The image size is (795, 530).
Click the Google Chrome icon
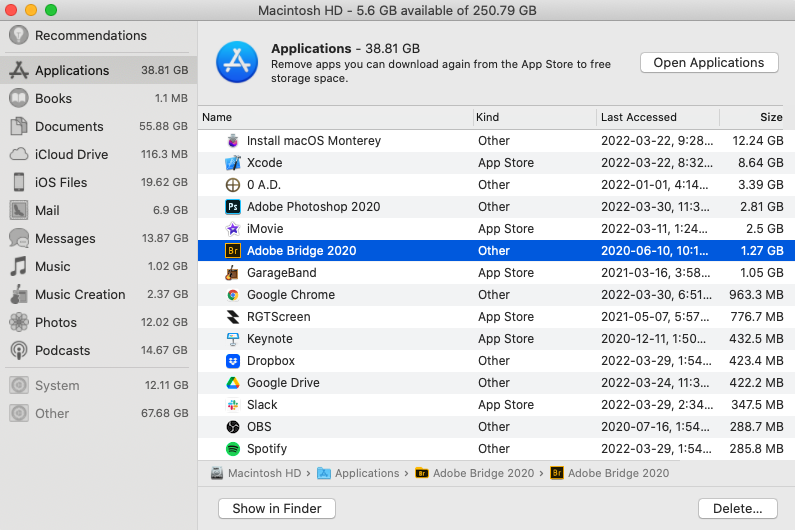[x=232, y=295]
